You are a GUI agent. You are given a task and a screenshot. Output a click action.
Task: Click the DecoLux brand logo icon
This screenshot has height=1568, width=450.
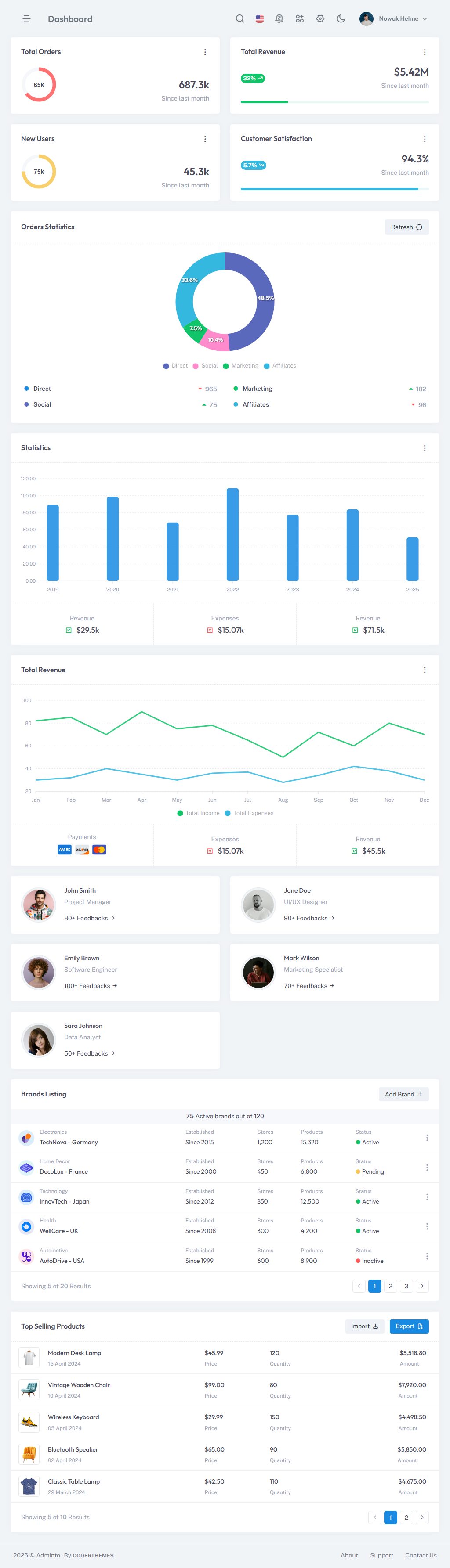click(x=26, y=1168)
